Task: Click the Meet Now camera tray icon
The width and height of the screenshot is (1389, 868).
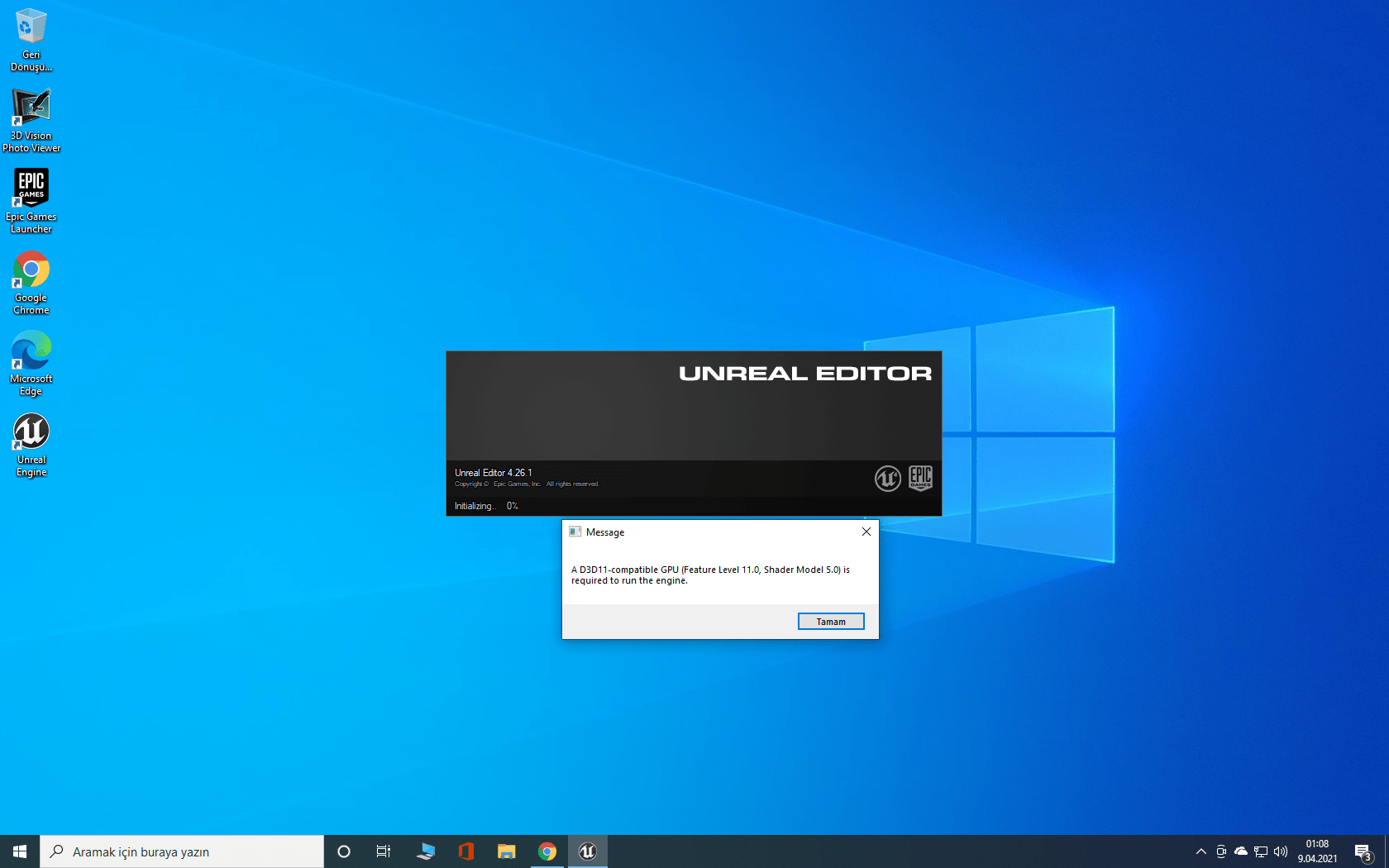Action: [1221, 851]
